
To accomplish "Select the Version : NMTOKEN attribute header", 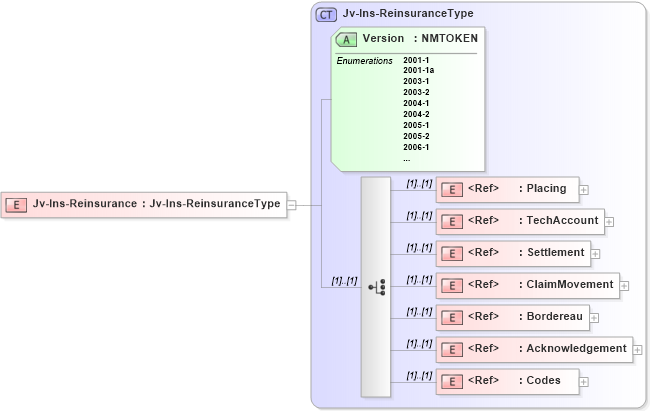I will tap(420, 39).
